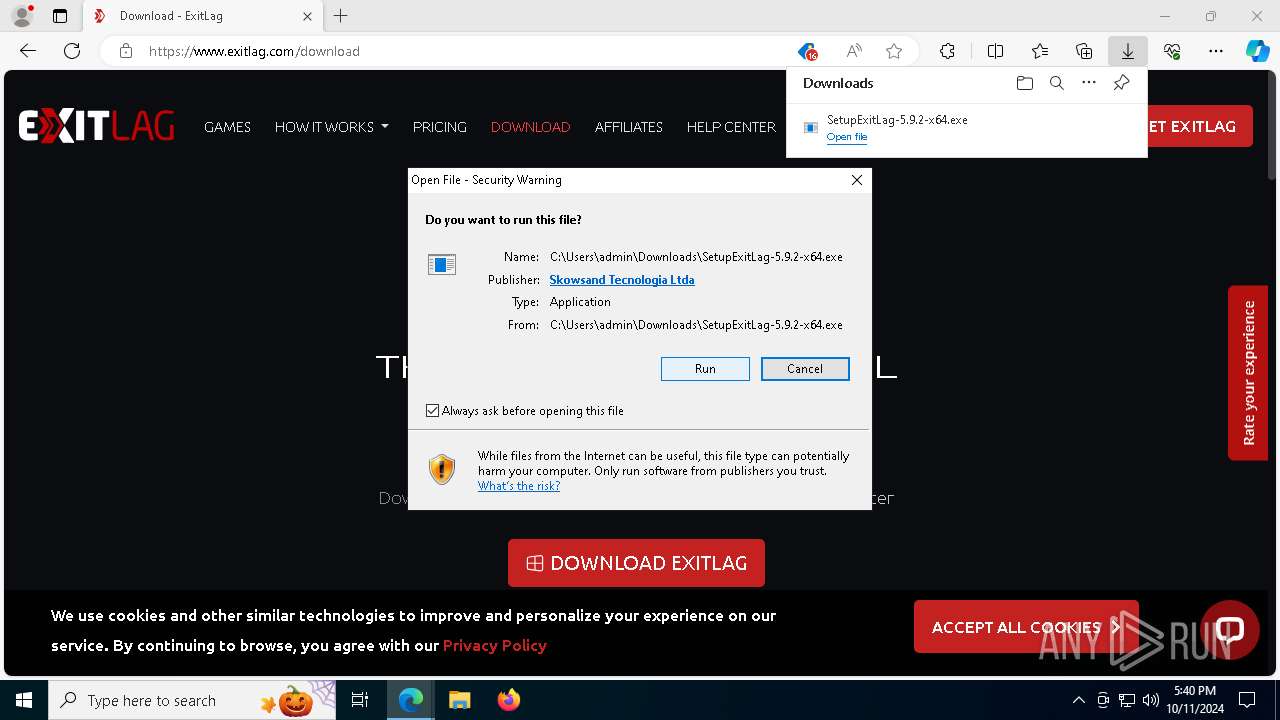Launch Copilot sidebar icon
Viewport: 1280px width, 720px height.
tap(1258, 51)
